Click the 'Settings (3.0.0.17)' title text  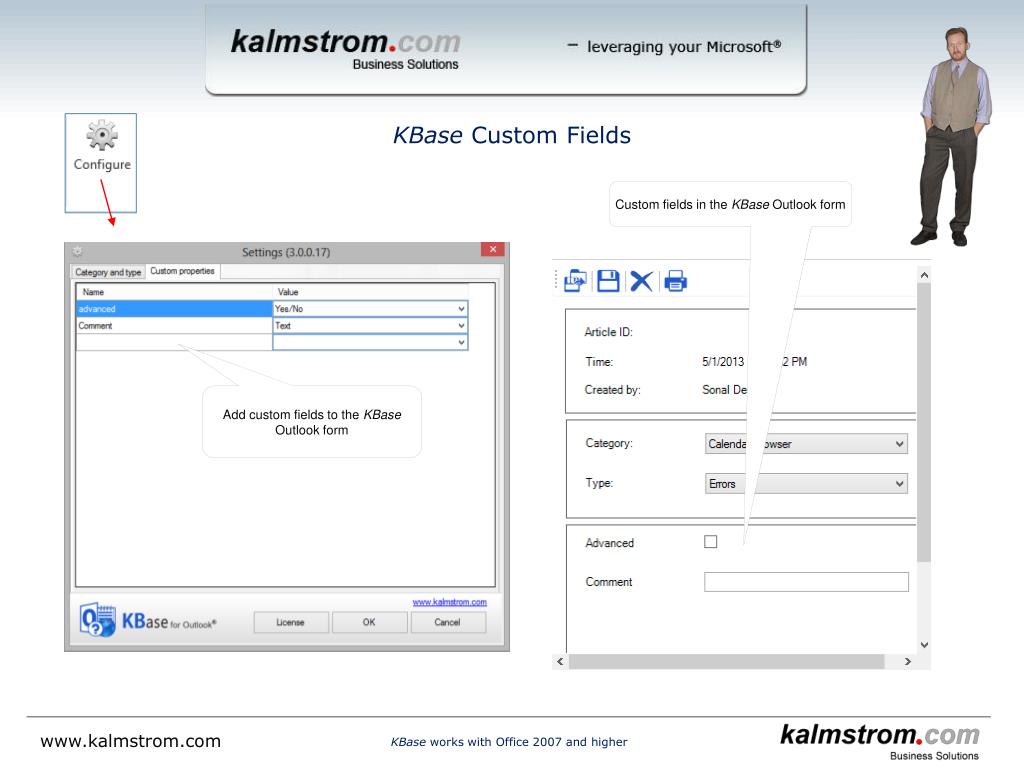[x=286, y=252]
